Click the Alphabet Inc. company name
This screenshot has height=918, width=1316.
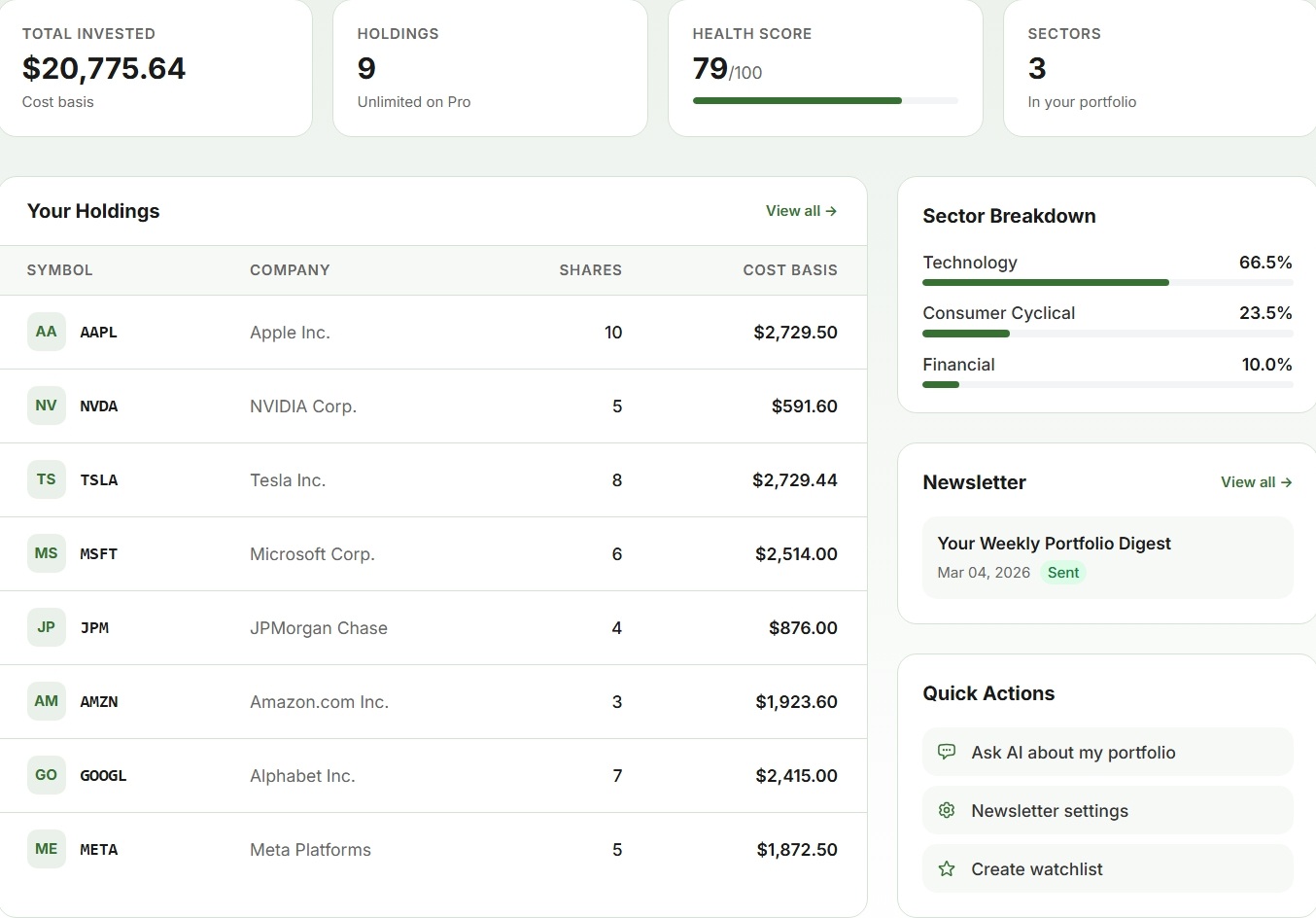[x=302, y=776]
